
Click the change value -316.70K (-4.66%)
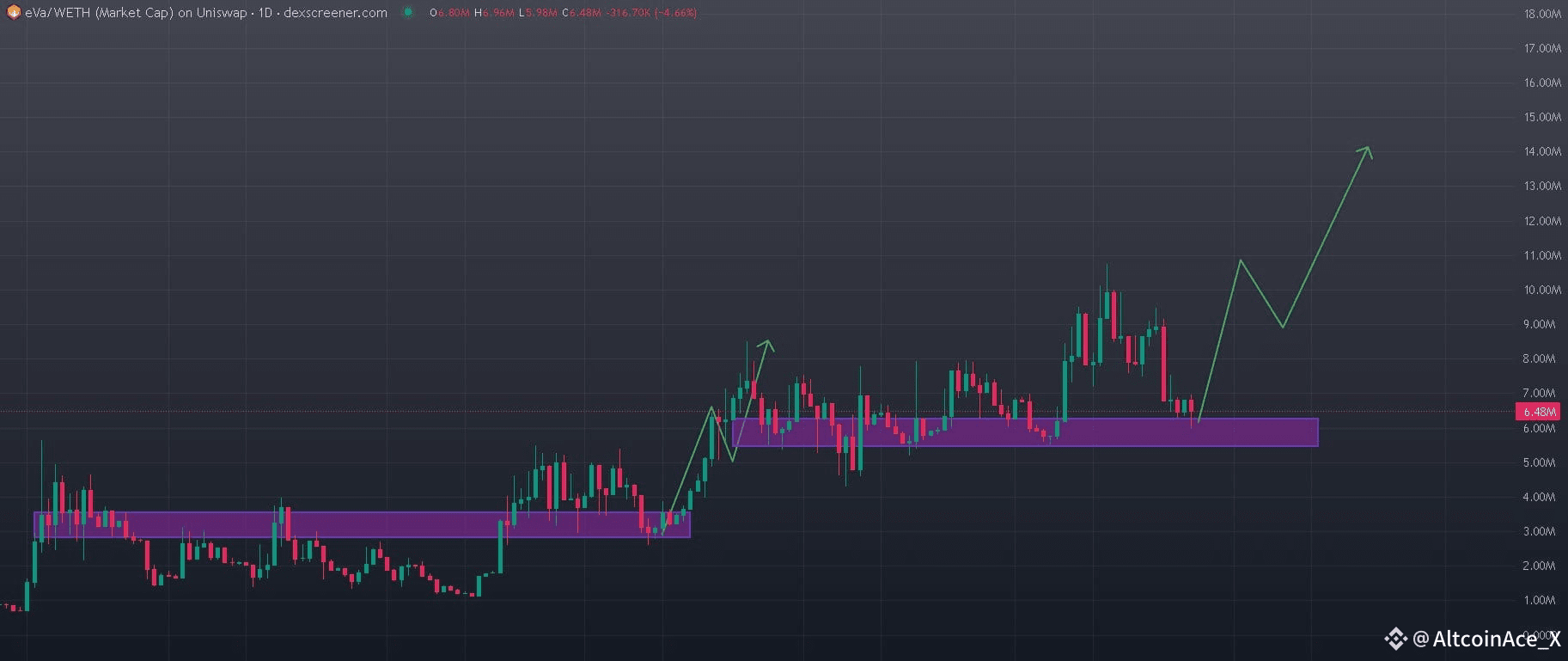point(651,13)
